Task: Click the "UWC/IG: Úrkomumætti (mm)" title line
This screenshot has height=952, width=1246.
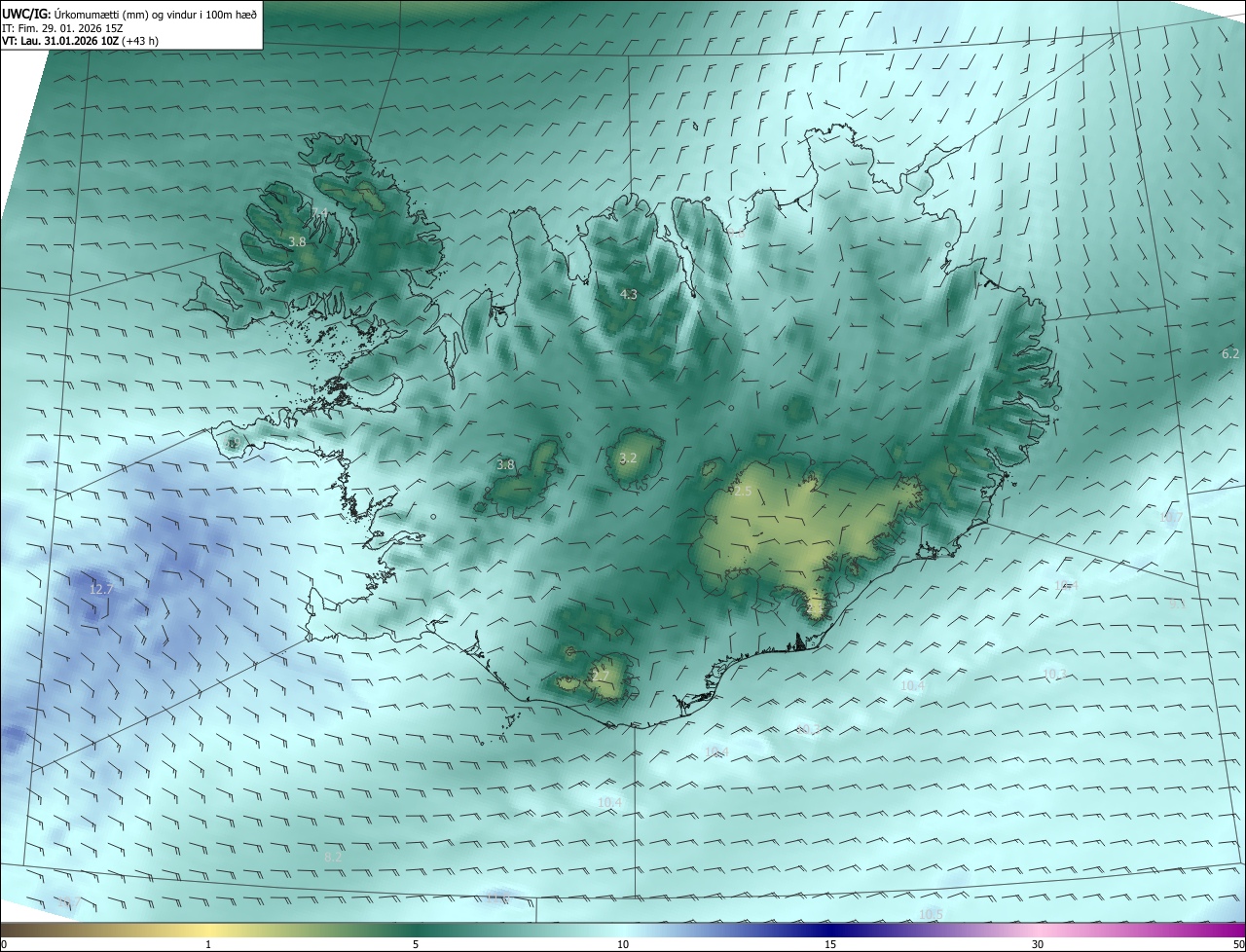Action: pos(130,13)
